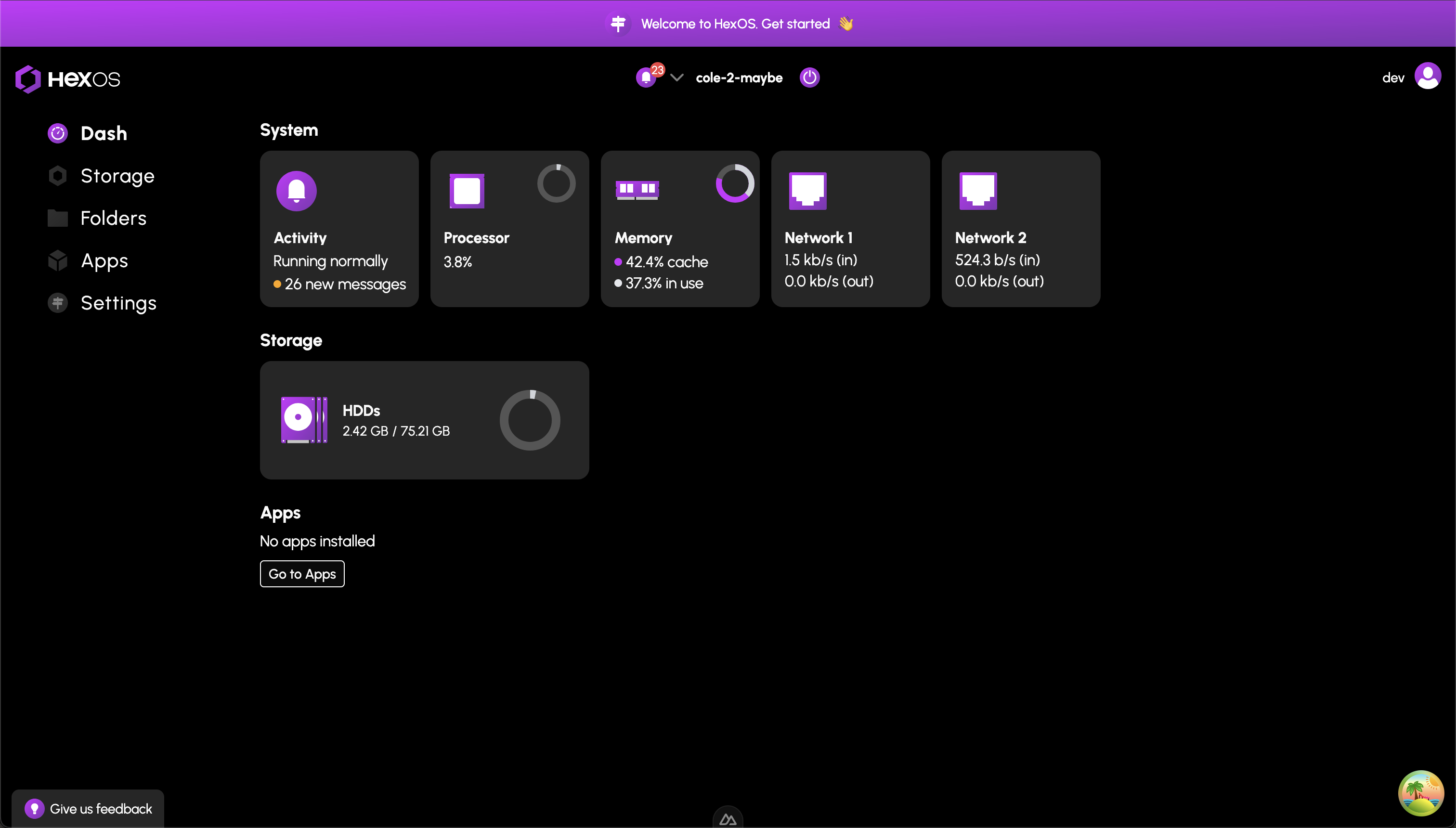This screenshot has width=1456, height=828.
Task: Click the Processor chip icon
Action: point(467,191)
